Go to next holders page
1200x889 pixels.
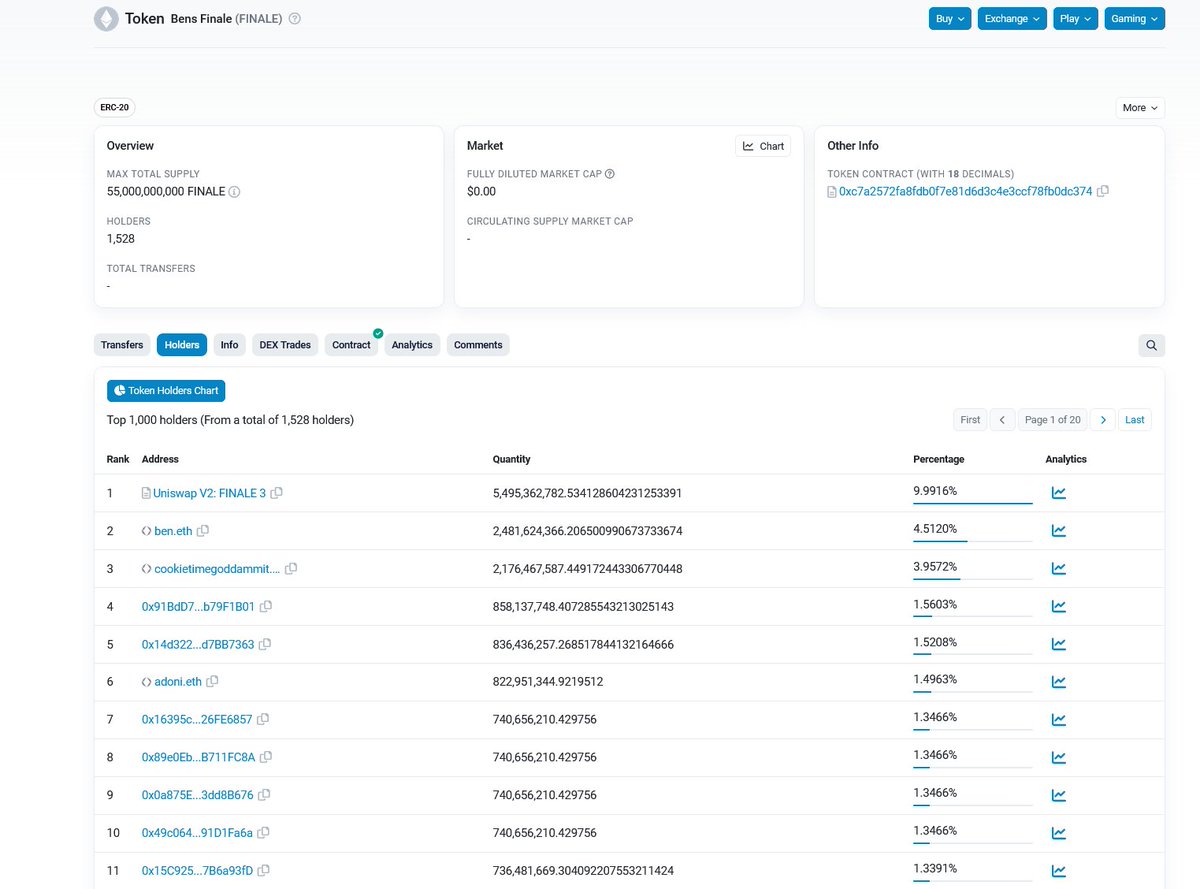(x=1103, y=420)
